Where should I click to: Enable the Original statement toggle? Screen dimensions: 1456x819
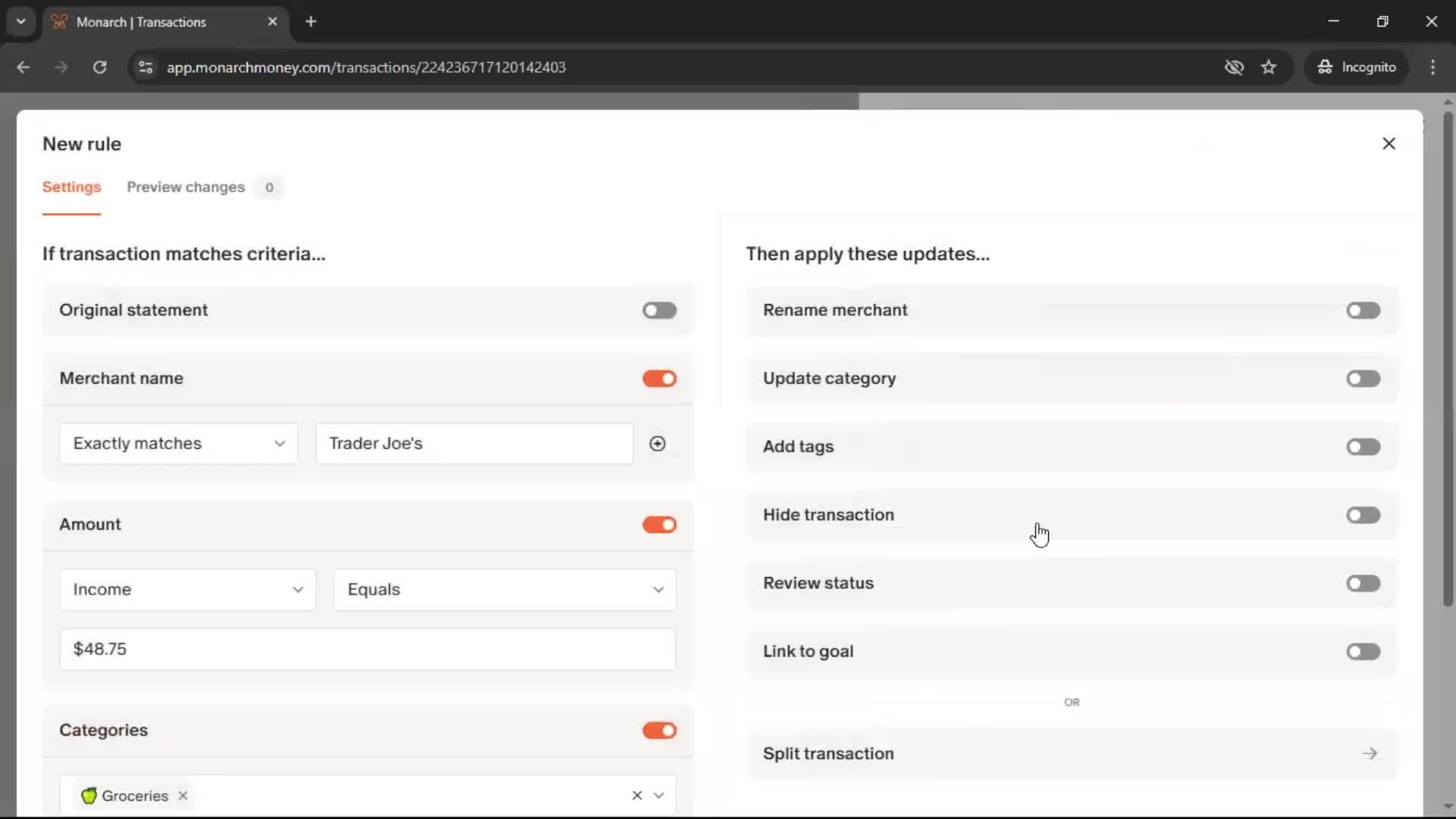[659, 310]
